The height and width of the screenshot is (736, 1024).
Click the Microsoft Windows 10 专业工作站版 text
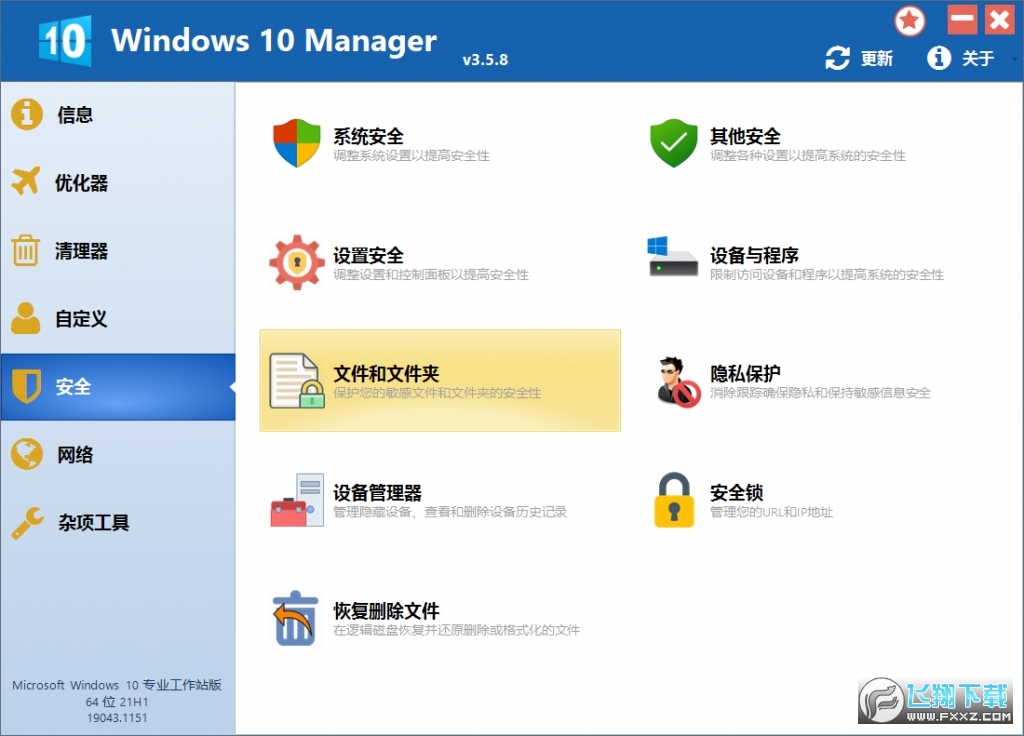(117, 685)
